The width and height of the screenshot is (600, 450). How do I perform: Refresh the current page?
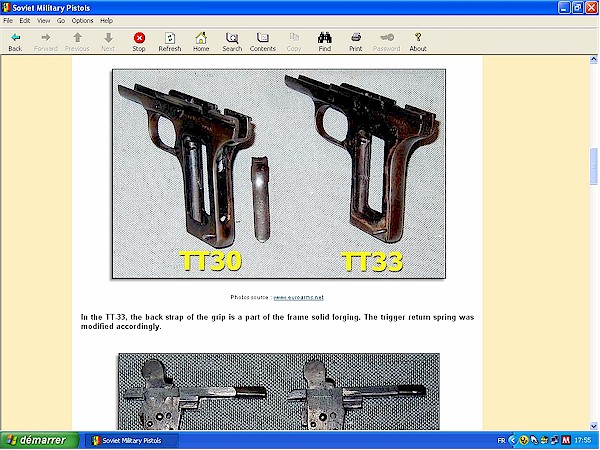(x=170, y=42)
